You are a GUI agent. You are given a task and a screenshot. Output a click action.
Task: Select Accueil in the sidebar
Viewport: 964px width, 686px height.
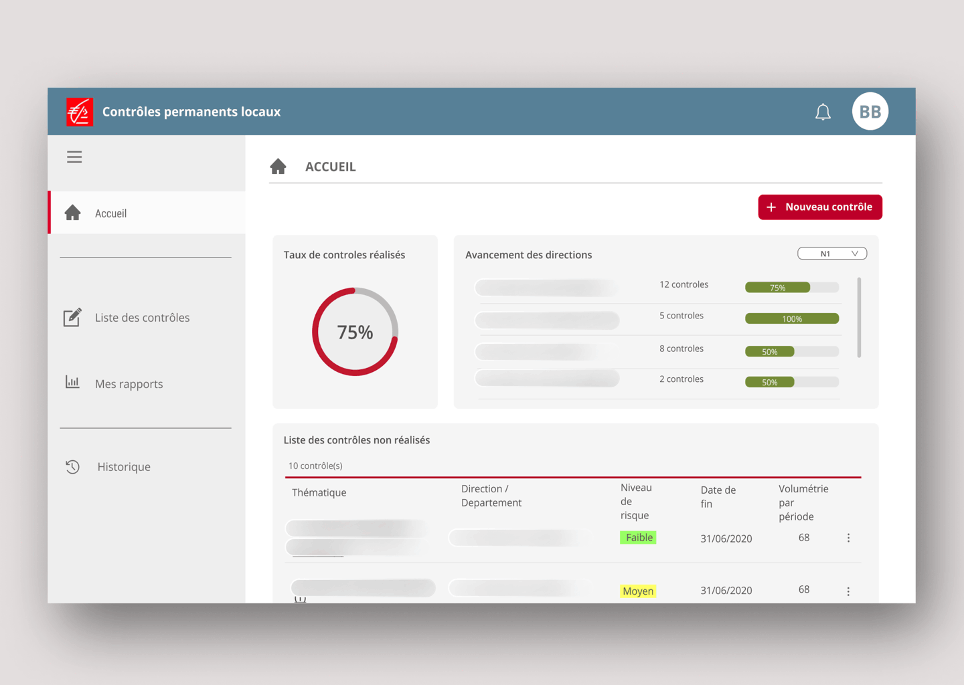[111, 213]
